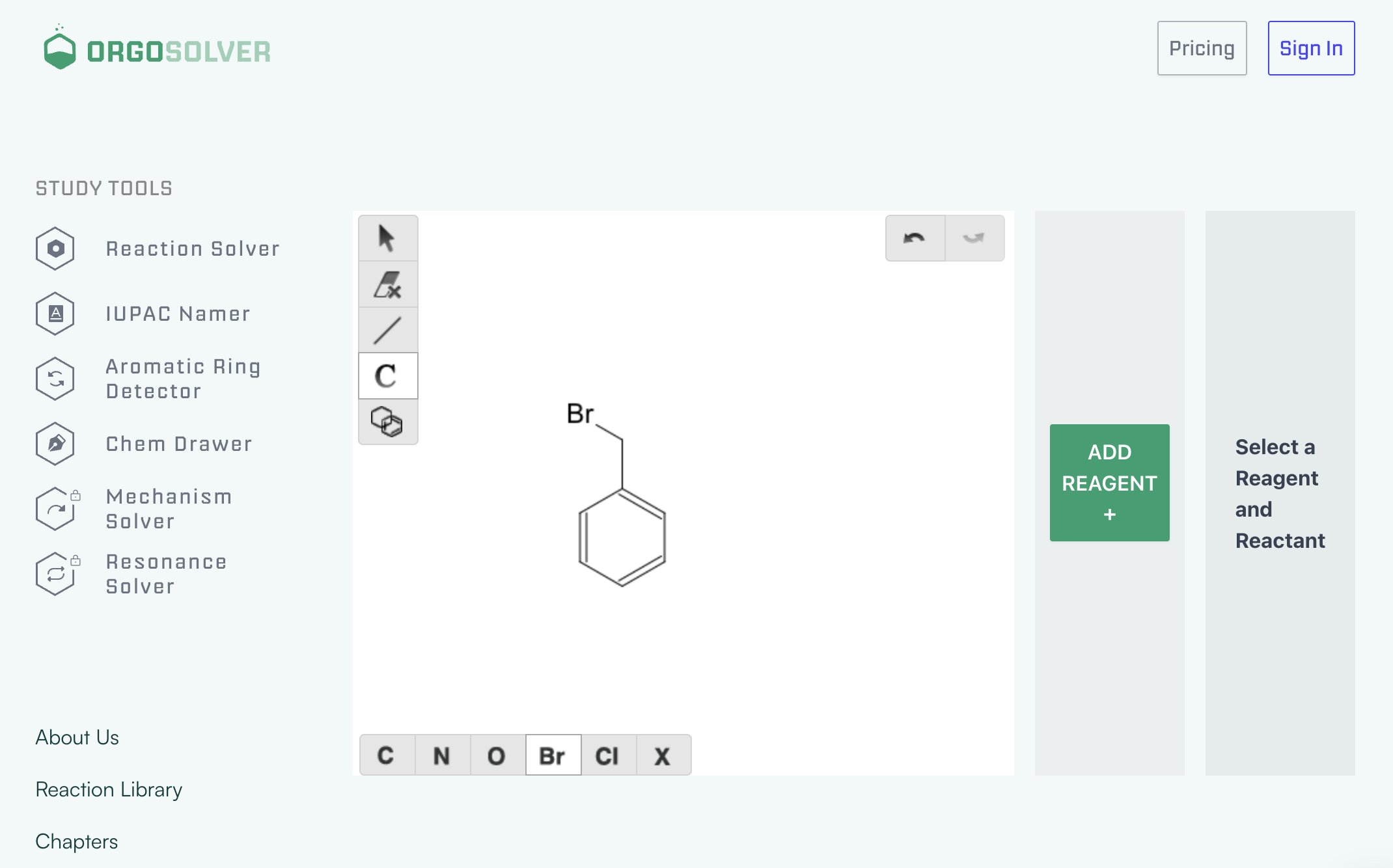This screenshot has width=1393, height=868.
Task: Open the Chem Drawer tool
Action: tap(178, 444)
